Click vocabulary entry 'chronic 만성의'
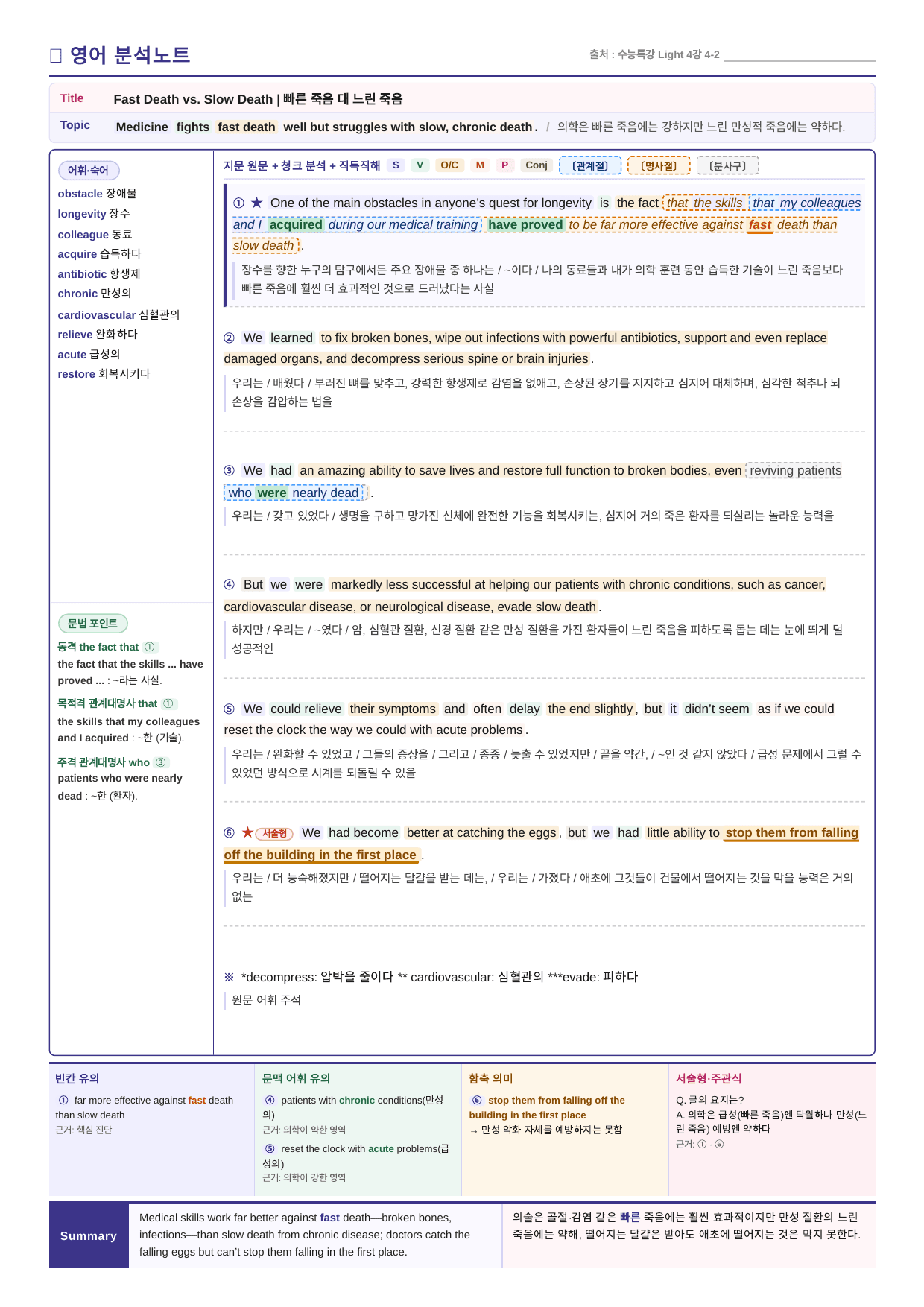This screenshot has width=924, height=1307. [95, 294]
